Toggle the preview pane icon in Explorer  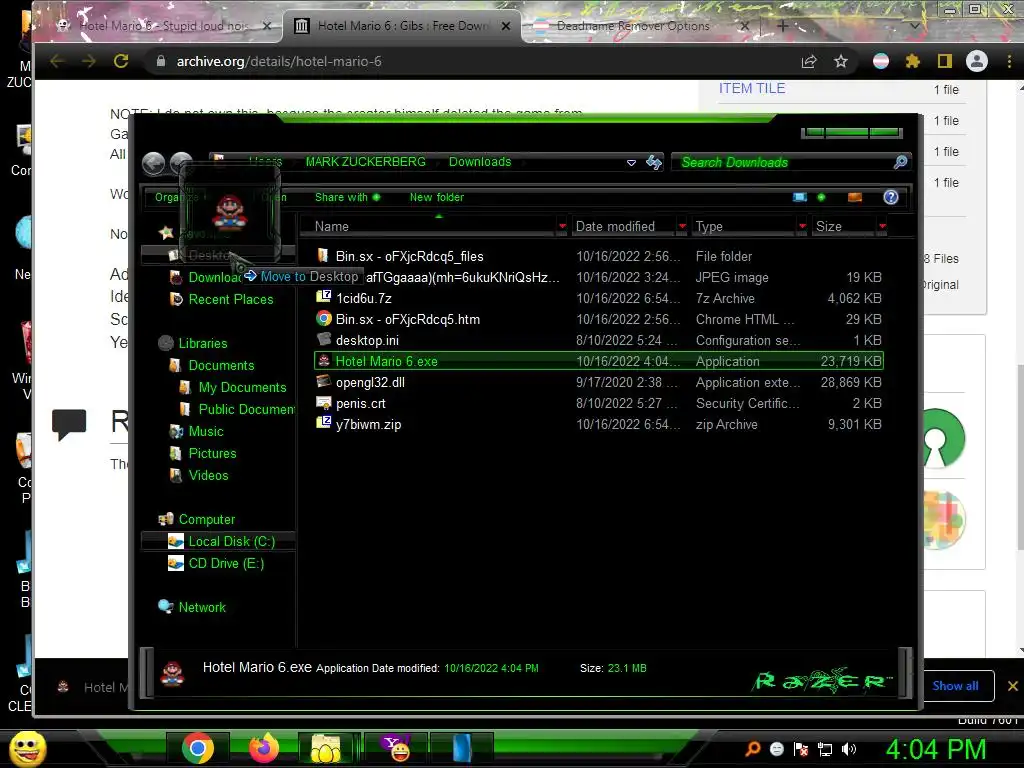pos(854,197)
